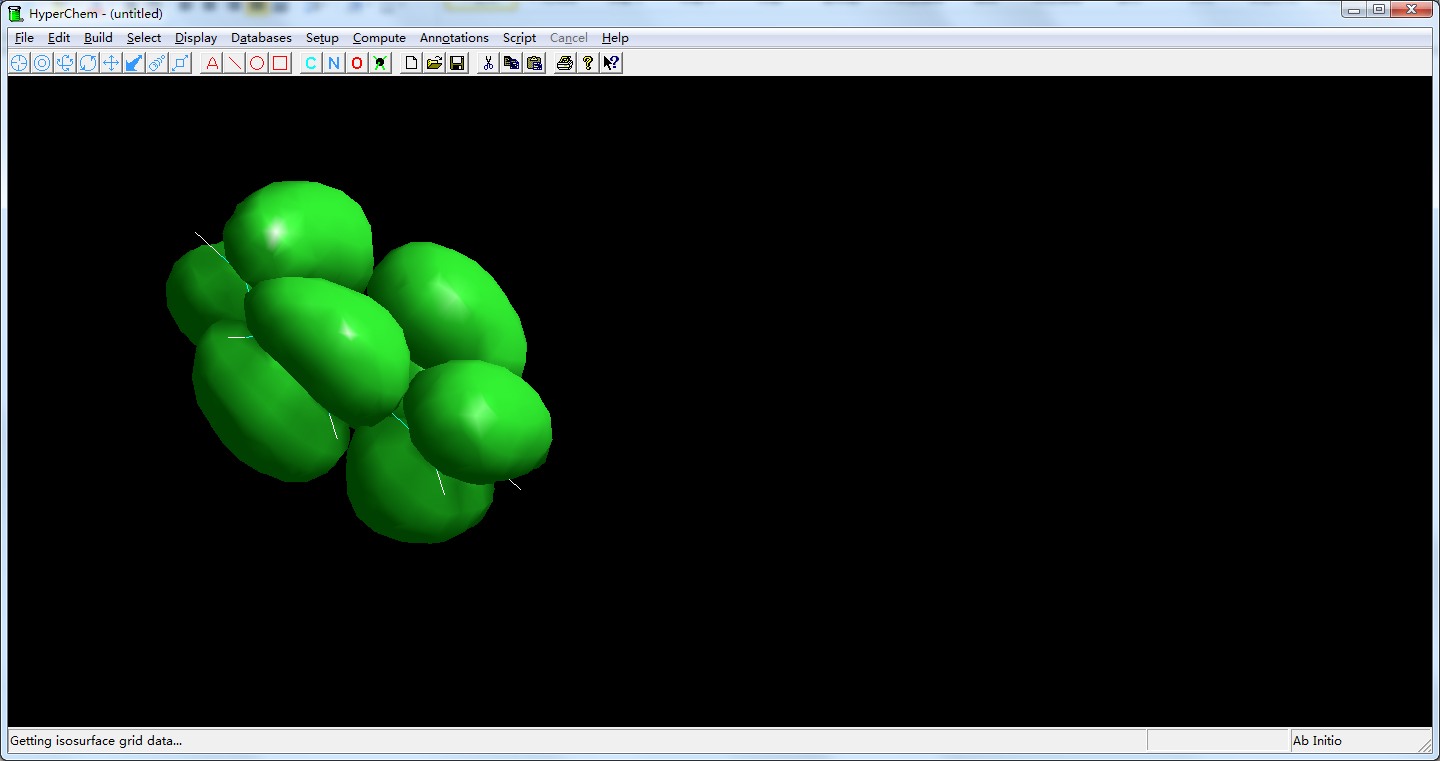The image size is (1440, 761).
Task: Choose the Translate (XY move) tool
Action: (111, 63)
